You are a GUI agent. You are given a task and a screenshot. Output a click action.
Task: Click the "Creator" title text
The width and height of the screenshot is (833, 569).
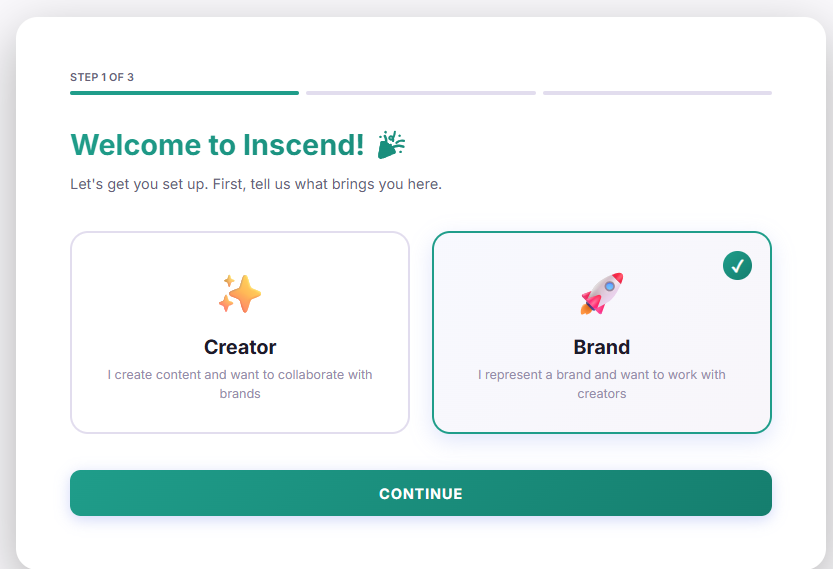pos(240,347)
